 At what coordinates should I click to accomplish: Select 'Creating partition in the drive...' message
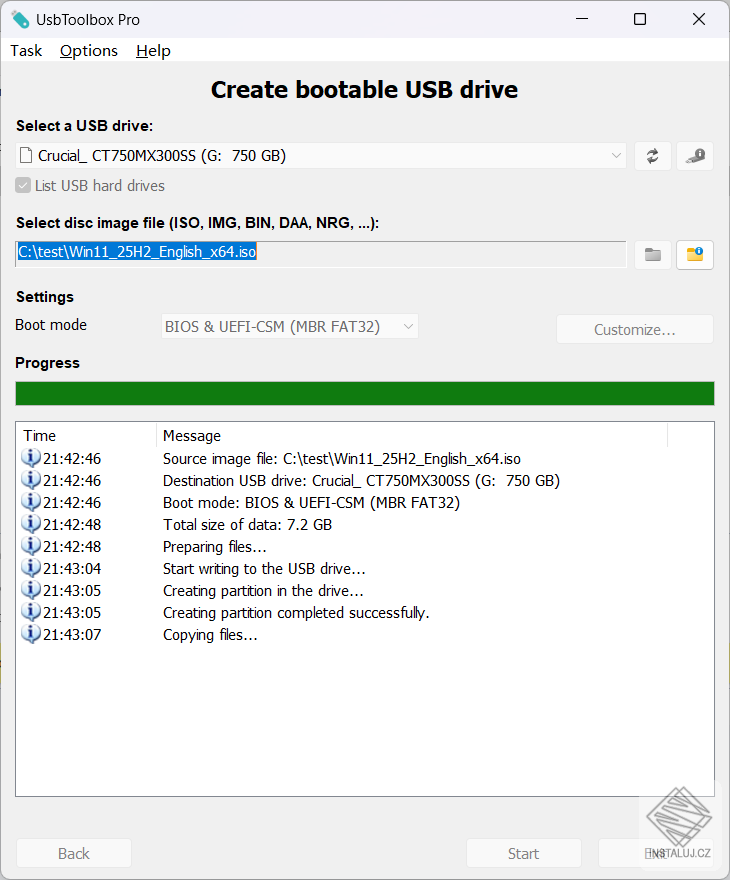263,590
